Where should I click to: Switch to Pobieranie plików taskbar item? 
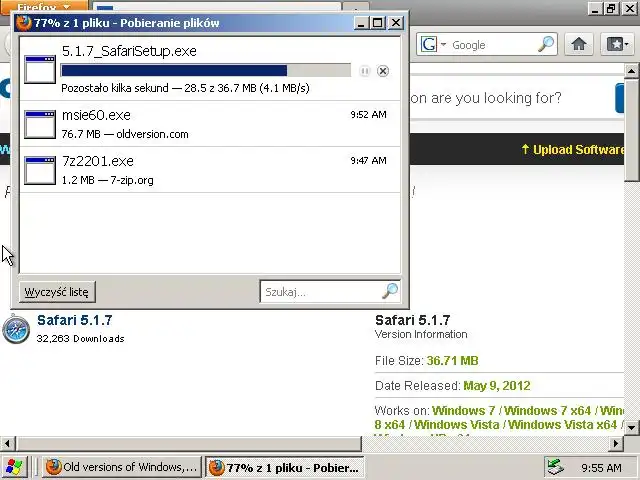pyautogui.click(x=284, y=467)
